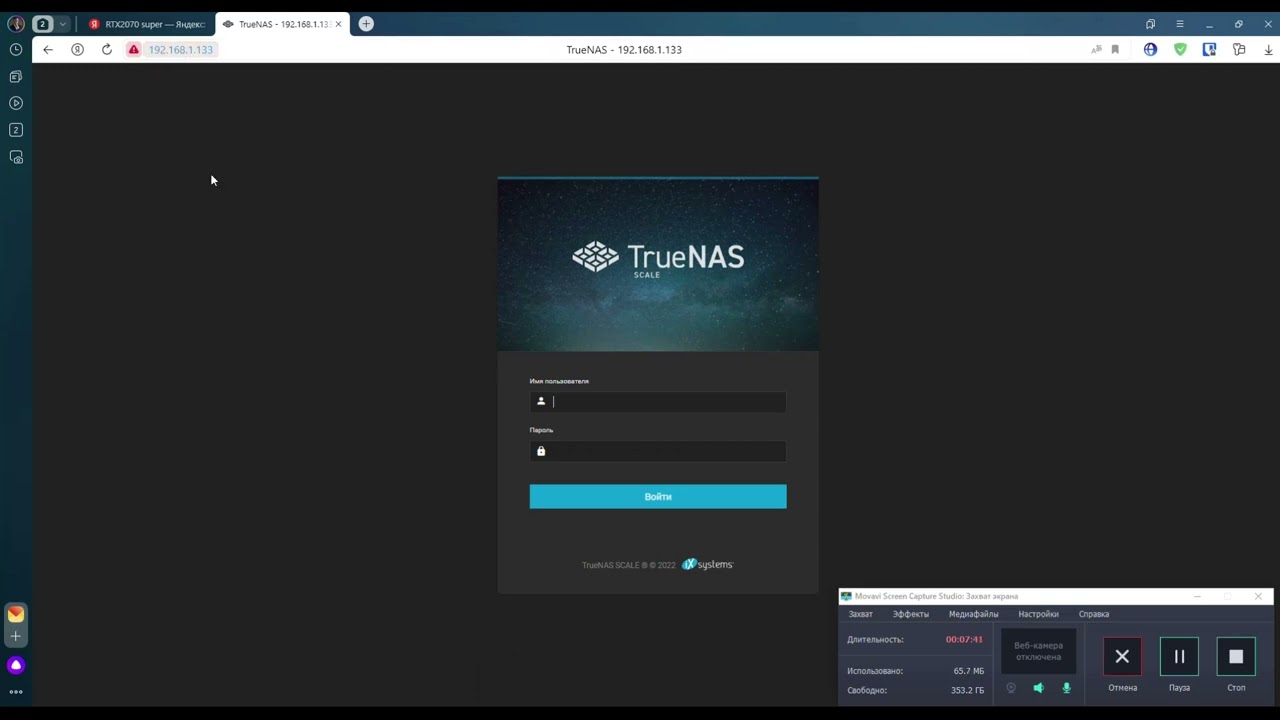Open the Медиафайлы menu in Movavi
The width and height of the screenshot is (1280, 720).
pyautogui.click(x=973, y=614)
